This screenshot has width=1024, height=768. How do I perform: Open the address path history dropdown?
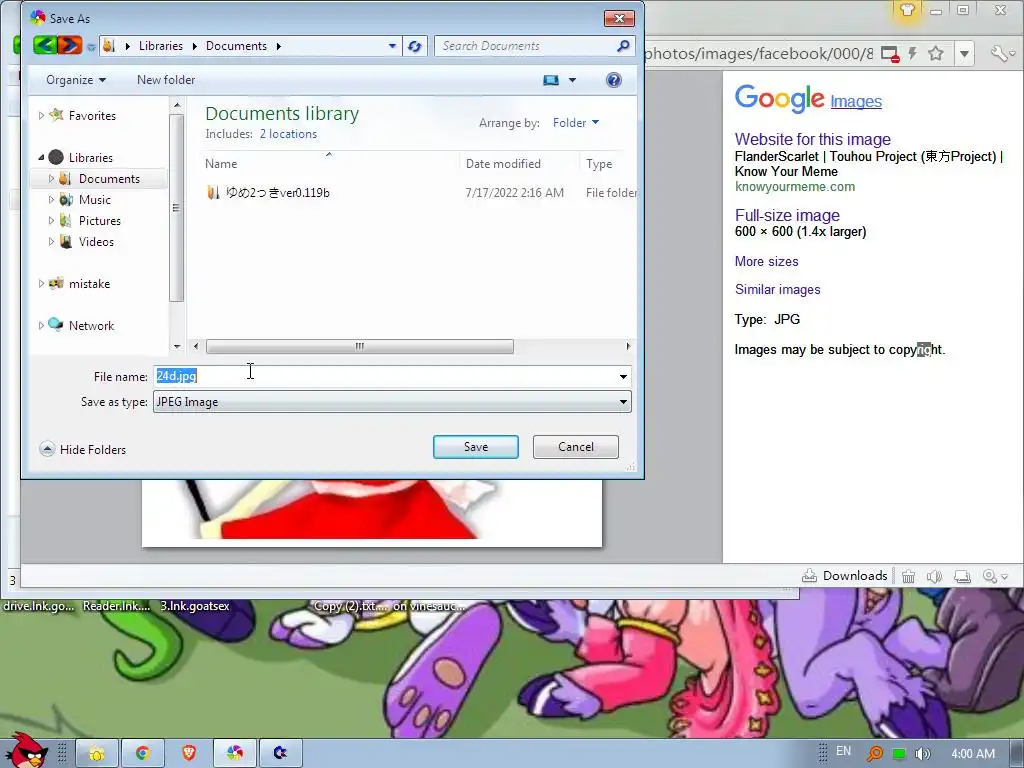click(392, 46)
